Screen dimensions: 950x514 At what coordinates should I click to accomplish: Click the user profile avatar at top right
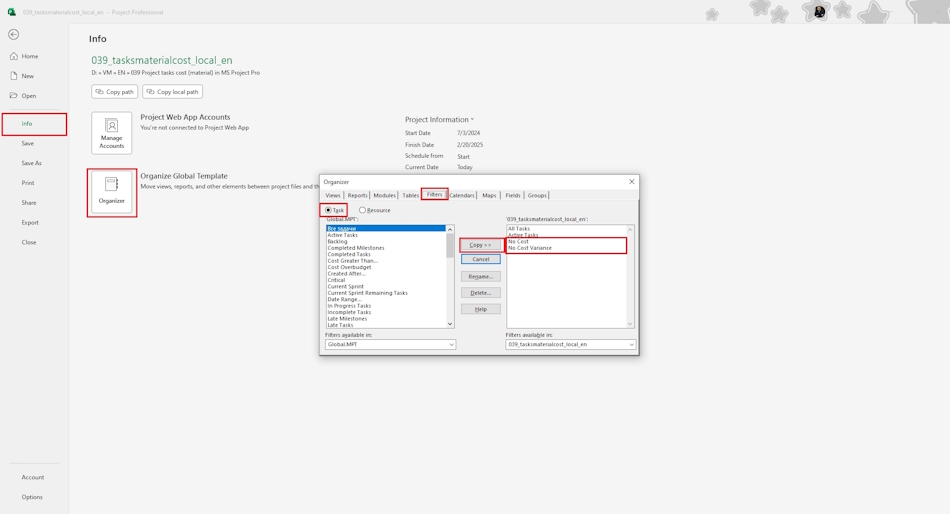click(x=819, y=12)
